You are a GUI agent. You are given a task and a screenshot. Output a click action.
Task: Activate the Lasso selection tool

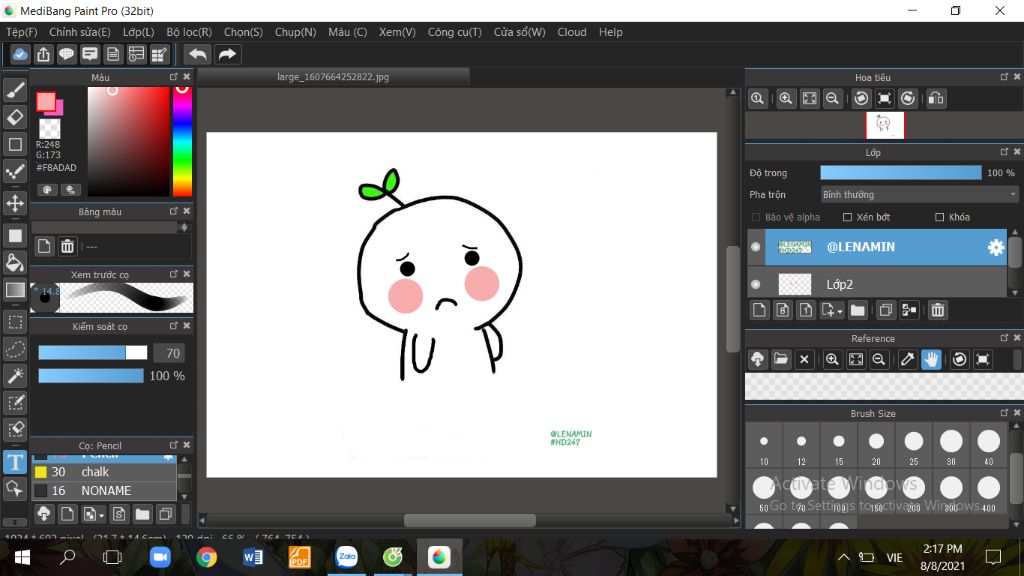[x=15, y=349]
